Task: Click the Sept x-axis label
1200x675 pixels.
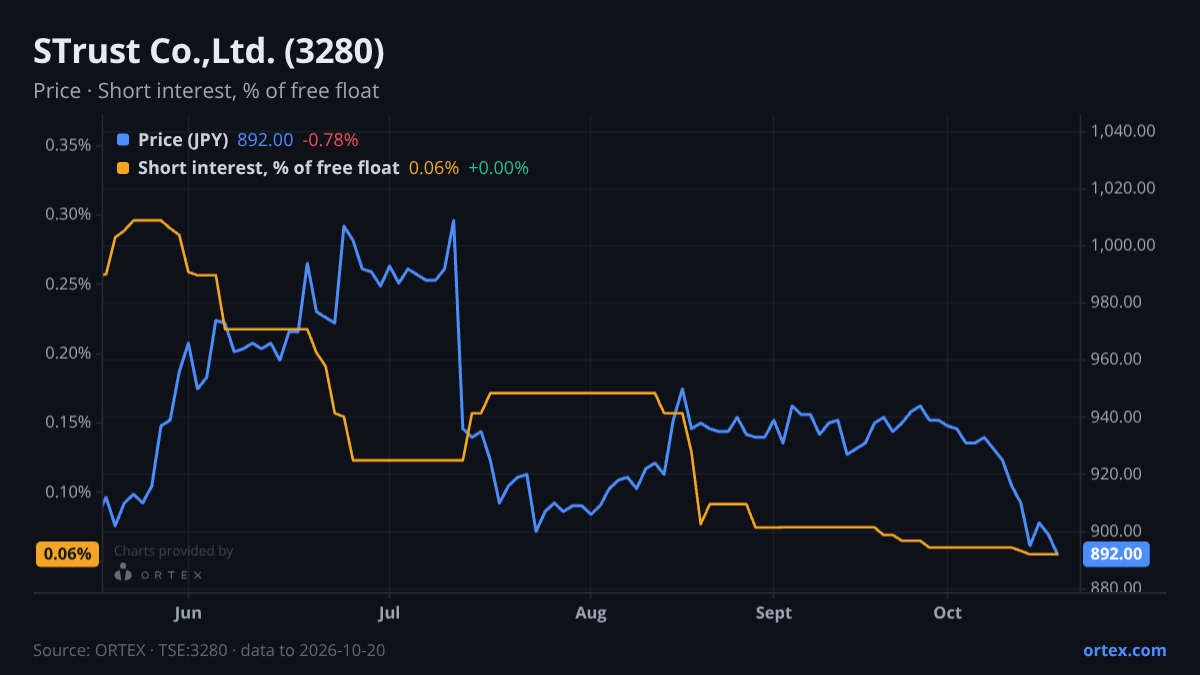Action: [773, 613]
